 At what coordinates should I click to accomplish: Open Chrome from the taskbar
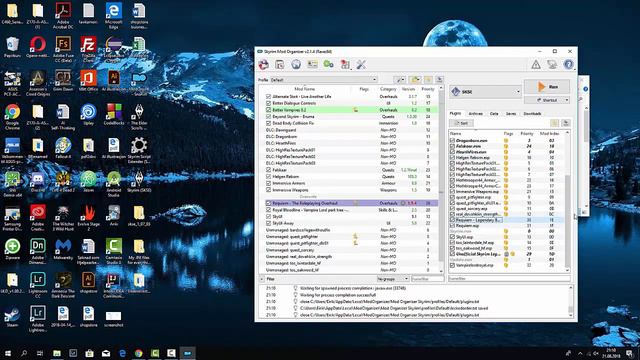[x=139, y=353]
